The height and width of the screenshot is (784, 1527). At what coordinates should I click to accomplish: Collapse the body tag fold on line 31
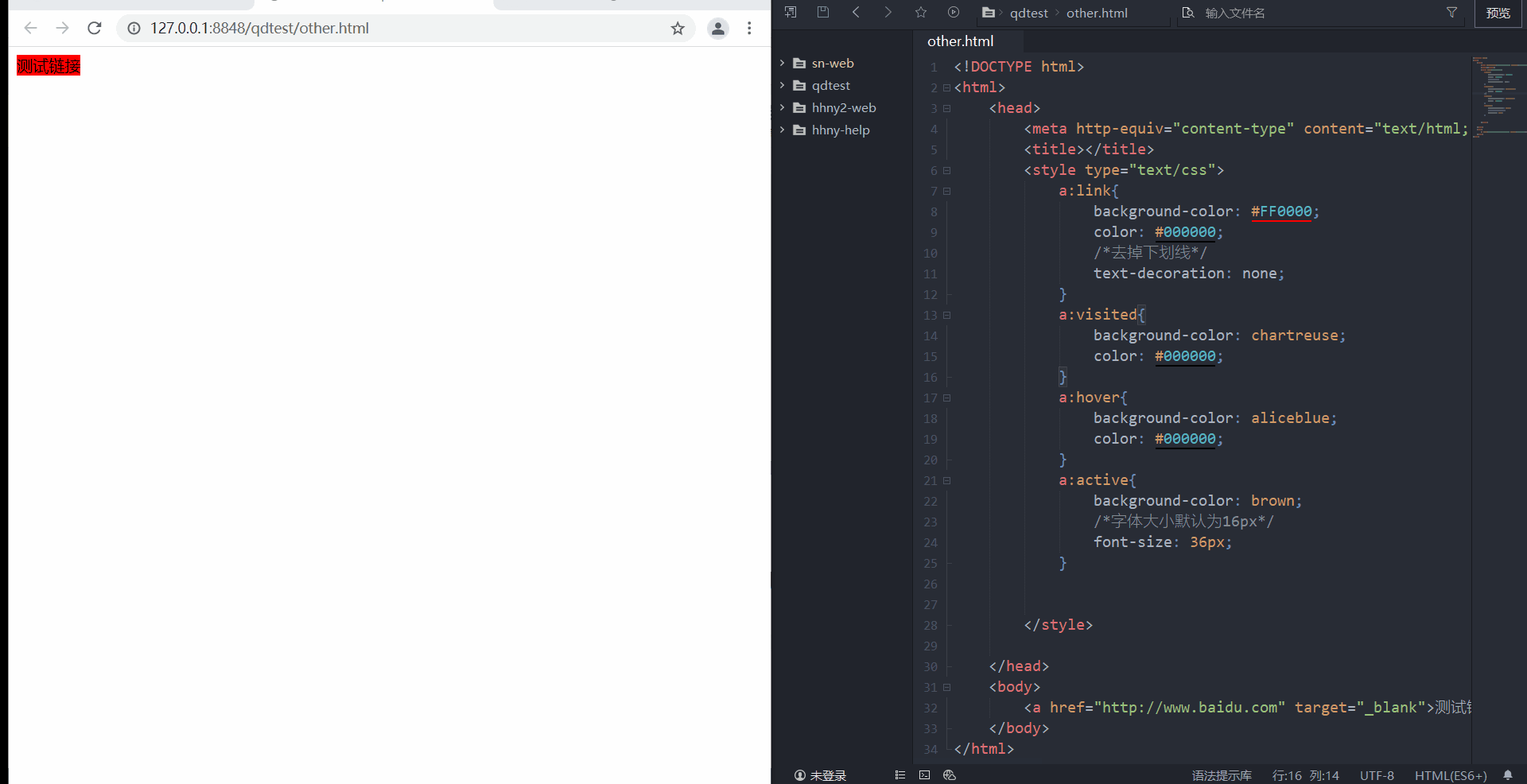pyautogui.click(x=946, y=687)
